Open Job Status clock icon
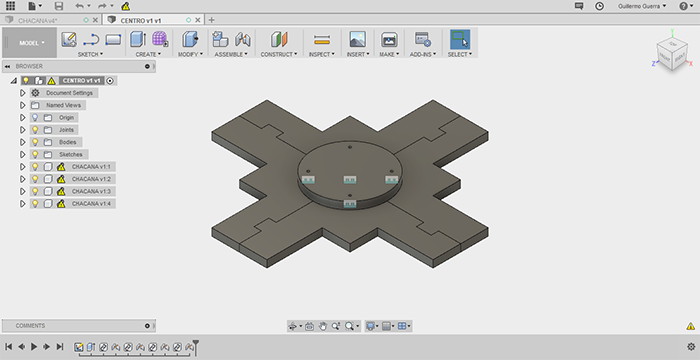 (x=600, y=6)
